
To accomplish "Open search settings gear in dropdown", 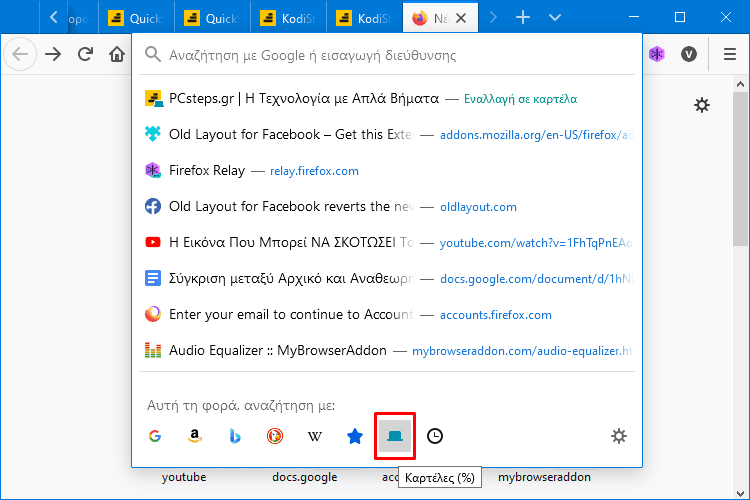I will point(619,436).
